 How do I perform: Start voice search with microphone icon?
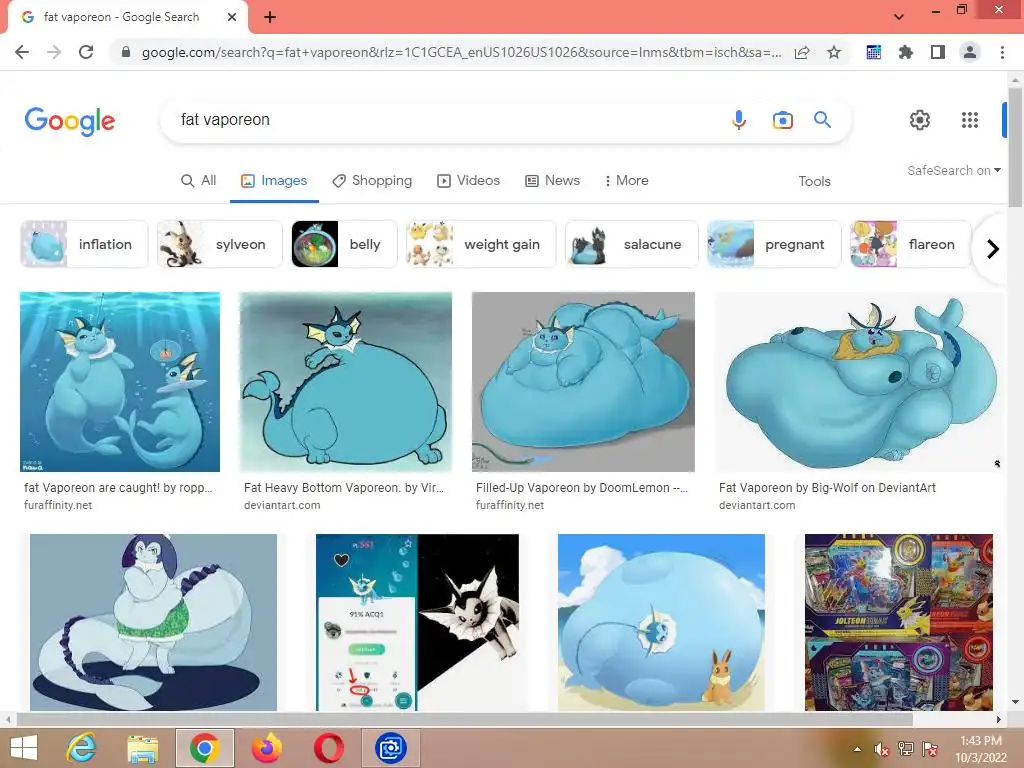click(739, 120)
